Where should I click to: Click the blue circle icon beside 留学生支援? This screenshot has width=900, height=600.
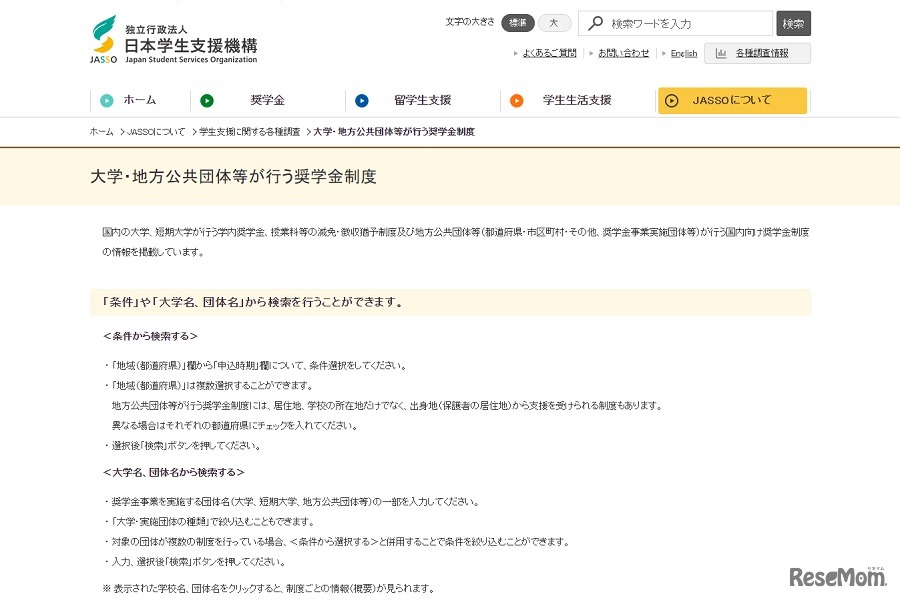point(361,100)
